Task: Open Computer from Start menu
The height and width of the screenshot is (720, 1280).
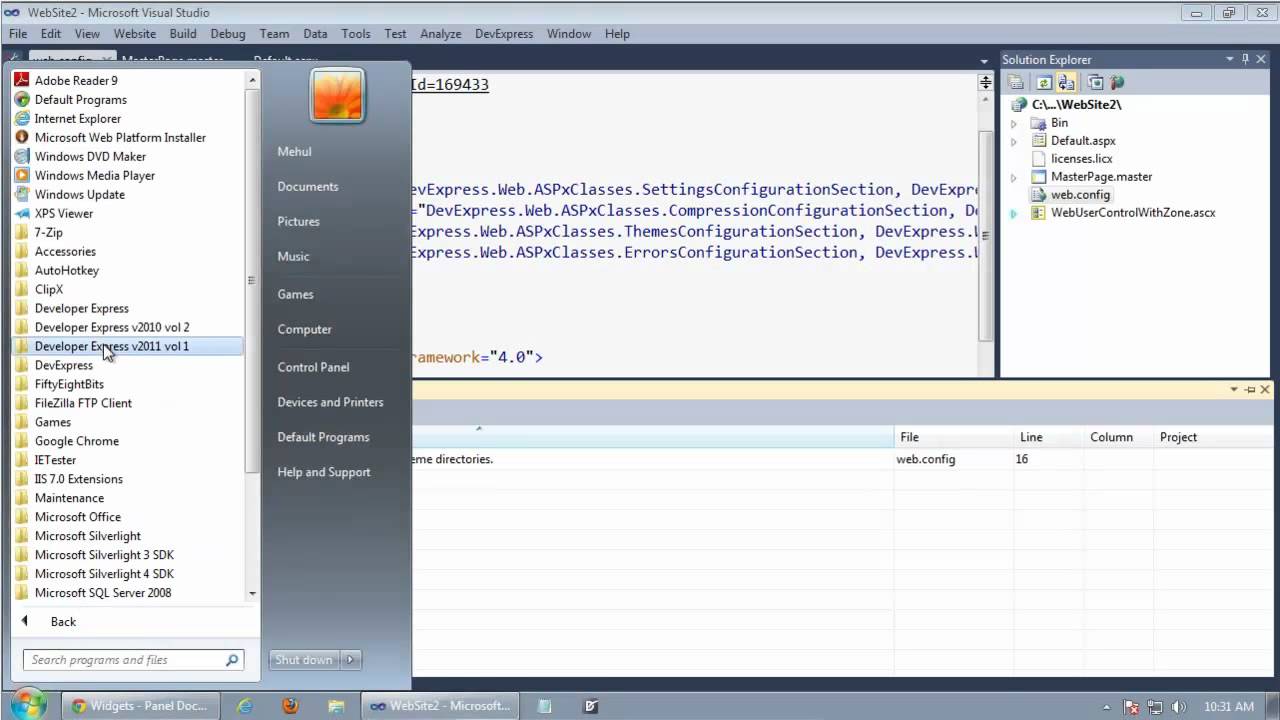Action: click(304, 329)
